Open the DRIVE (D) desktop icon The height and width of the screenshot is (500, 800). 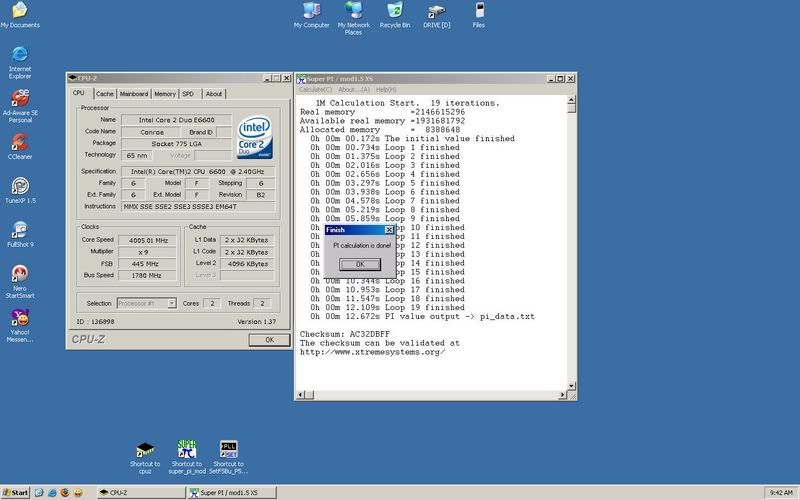point(438,11)
